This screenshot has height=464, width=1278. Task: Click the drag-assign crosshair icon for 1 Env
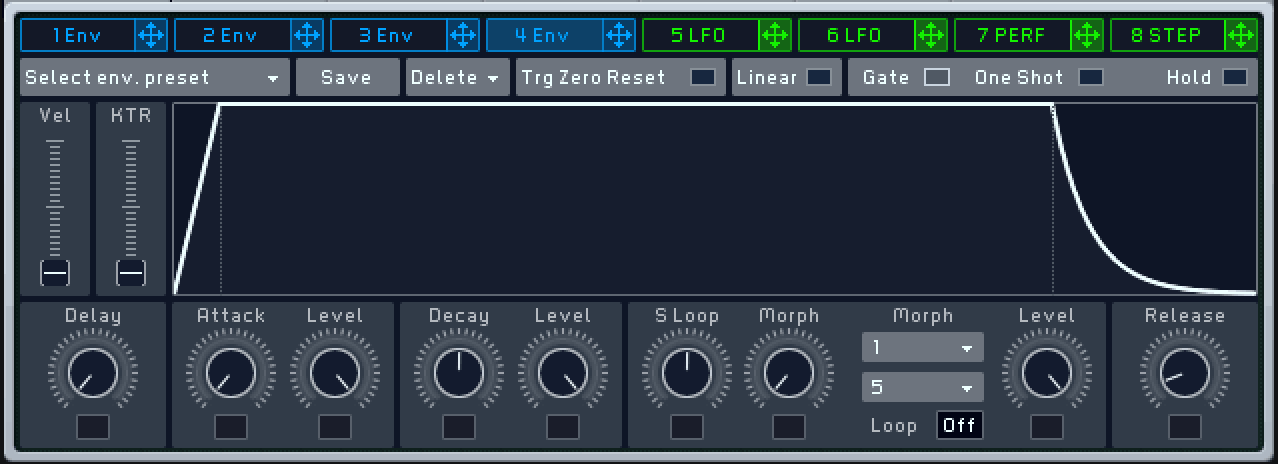click(151, 36)
